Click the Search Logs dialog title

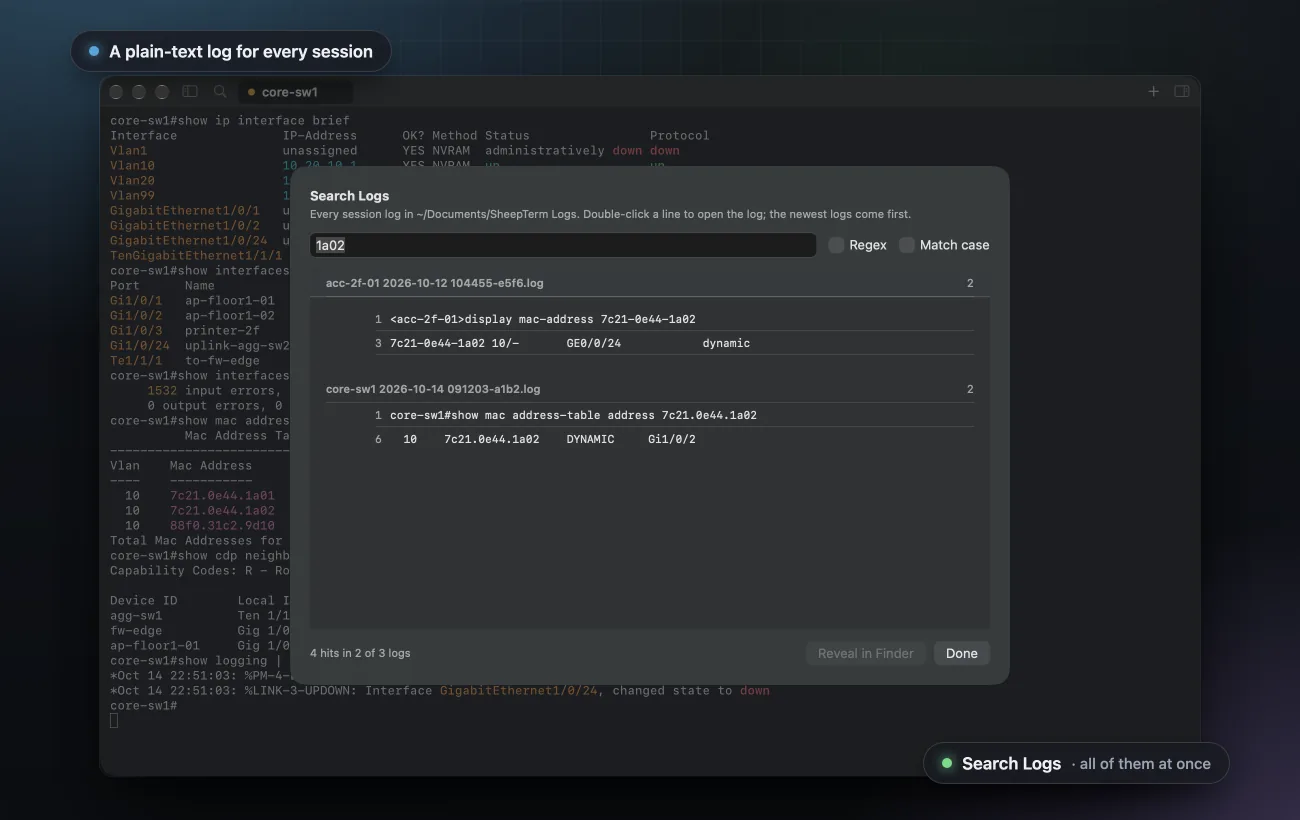point(349,196)
